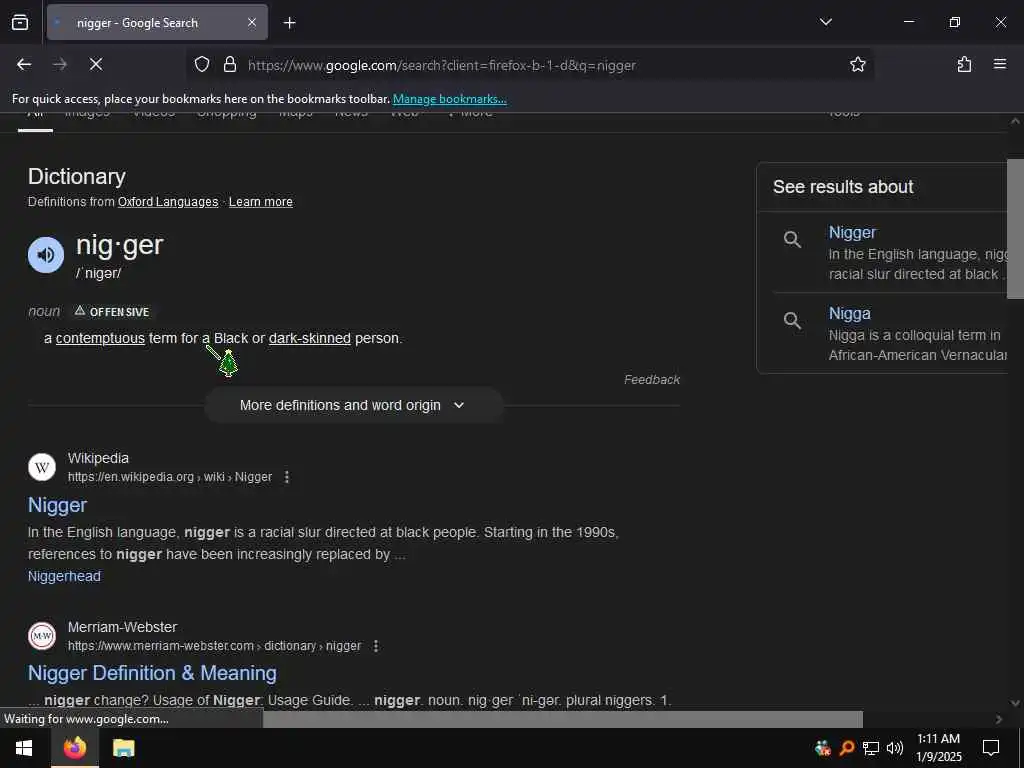This screenshot has height=768, width=1024.
Task: Click the 'See results about' heading
Action: click(843, 187)
